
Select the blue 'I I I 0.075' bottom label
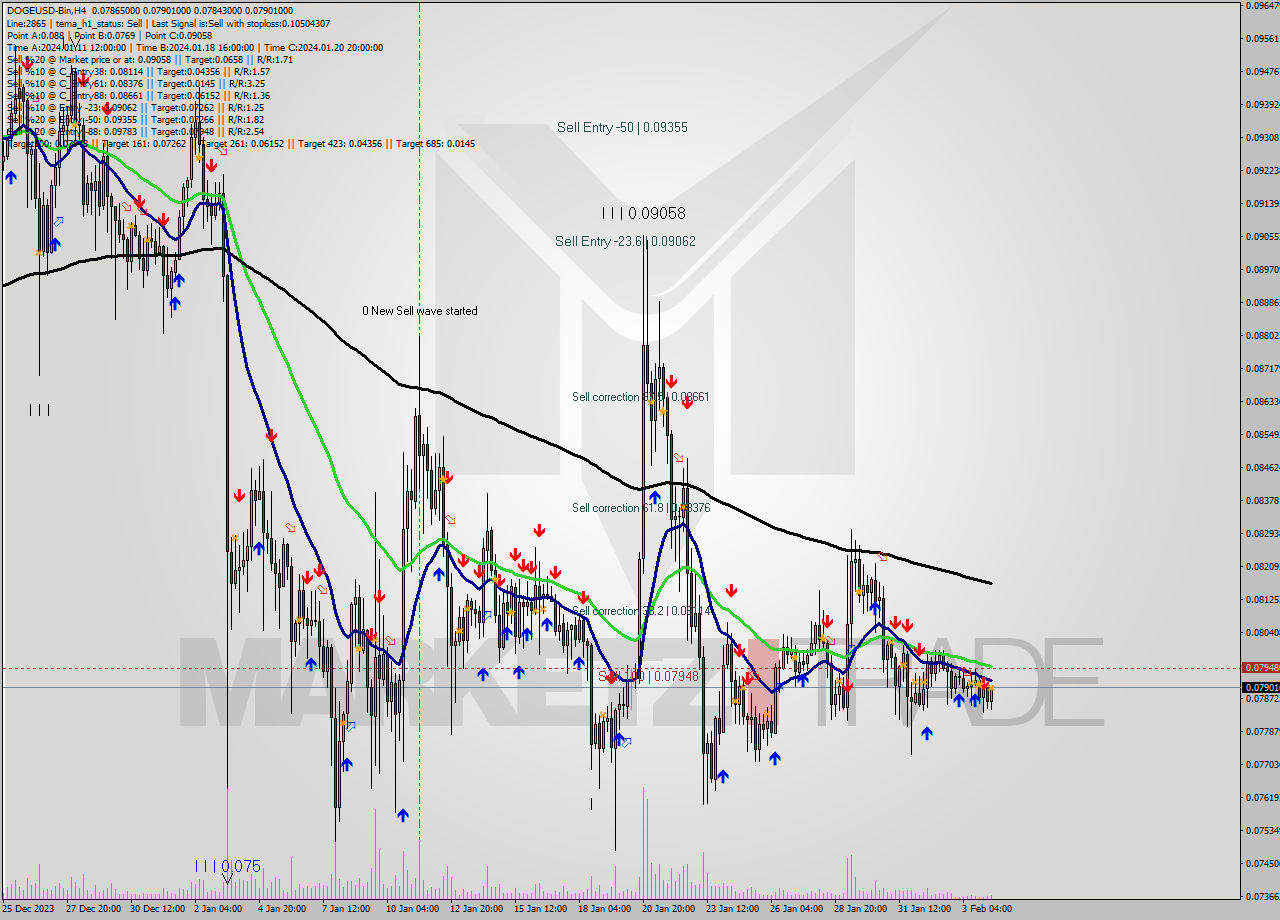click(x=227, y=866)
